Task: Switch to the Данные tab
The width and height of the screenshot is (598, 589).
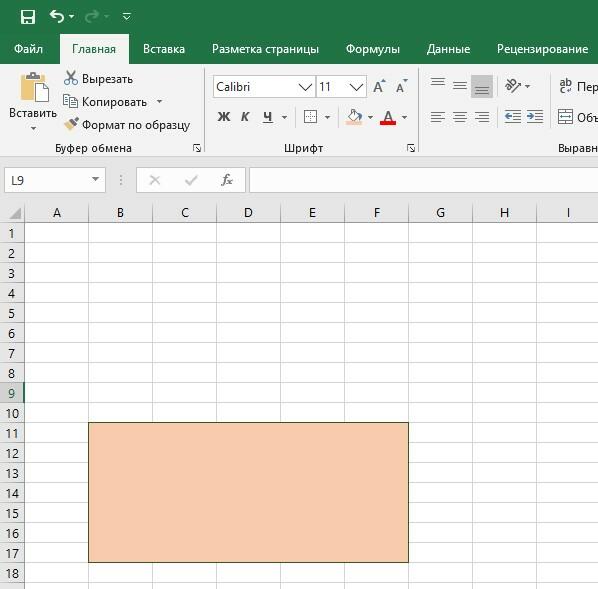Action: [x=448, y=49]
